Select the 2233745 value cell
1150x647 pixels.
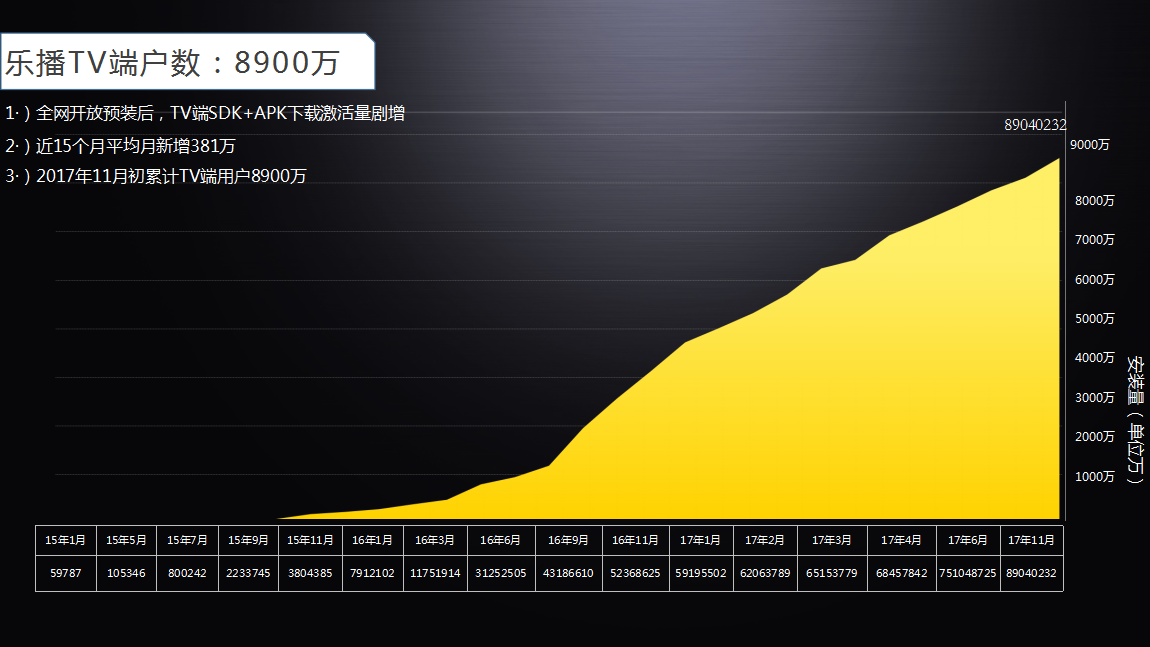[x=248, y=574]
